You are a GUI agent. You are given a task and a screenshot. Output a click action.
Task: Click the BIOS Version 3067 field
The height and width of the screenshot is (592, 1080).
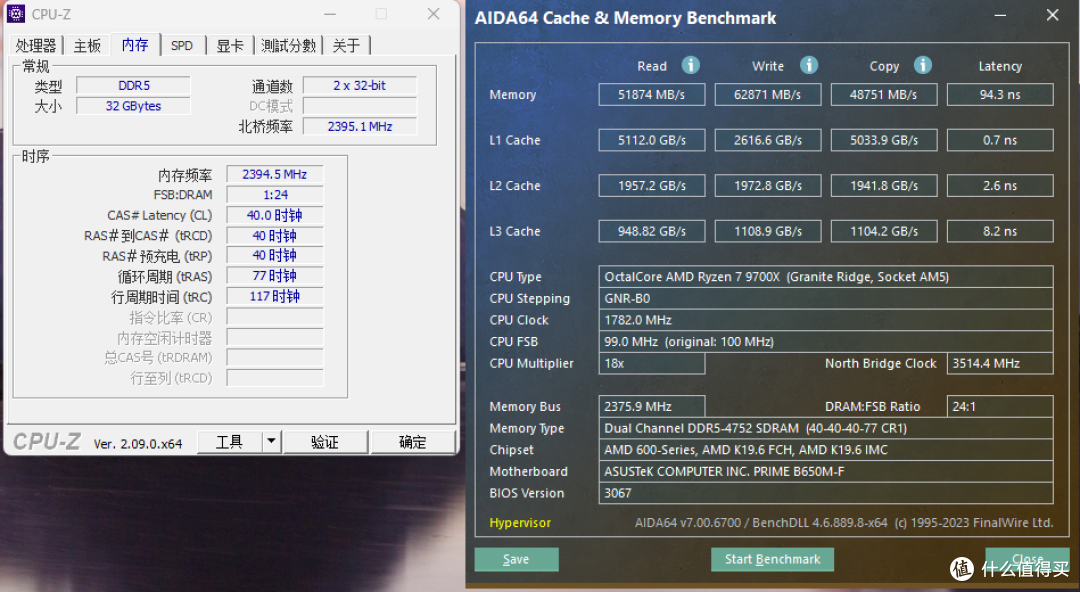[x=826, y=493]
